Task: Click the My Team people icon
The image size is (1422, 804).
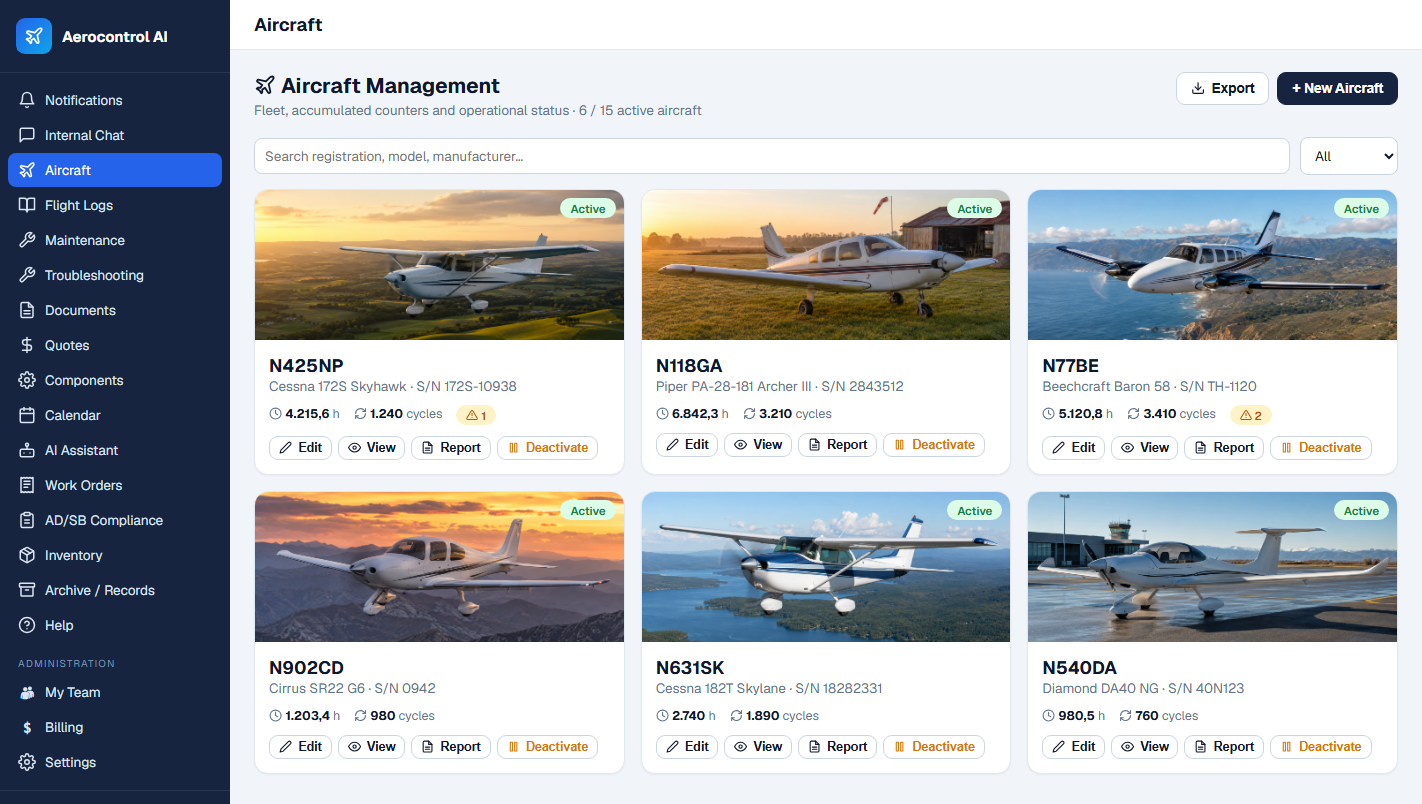Action: (27, 692)
